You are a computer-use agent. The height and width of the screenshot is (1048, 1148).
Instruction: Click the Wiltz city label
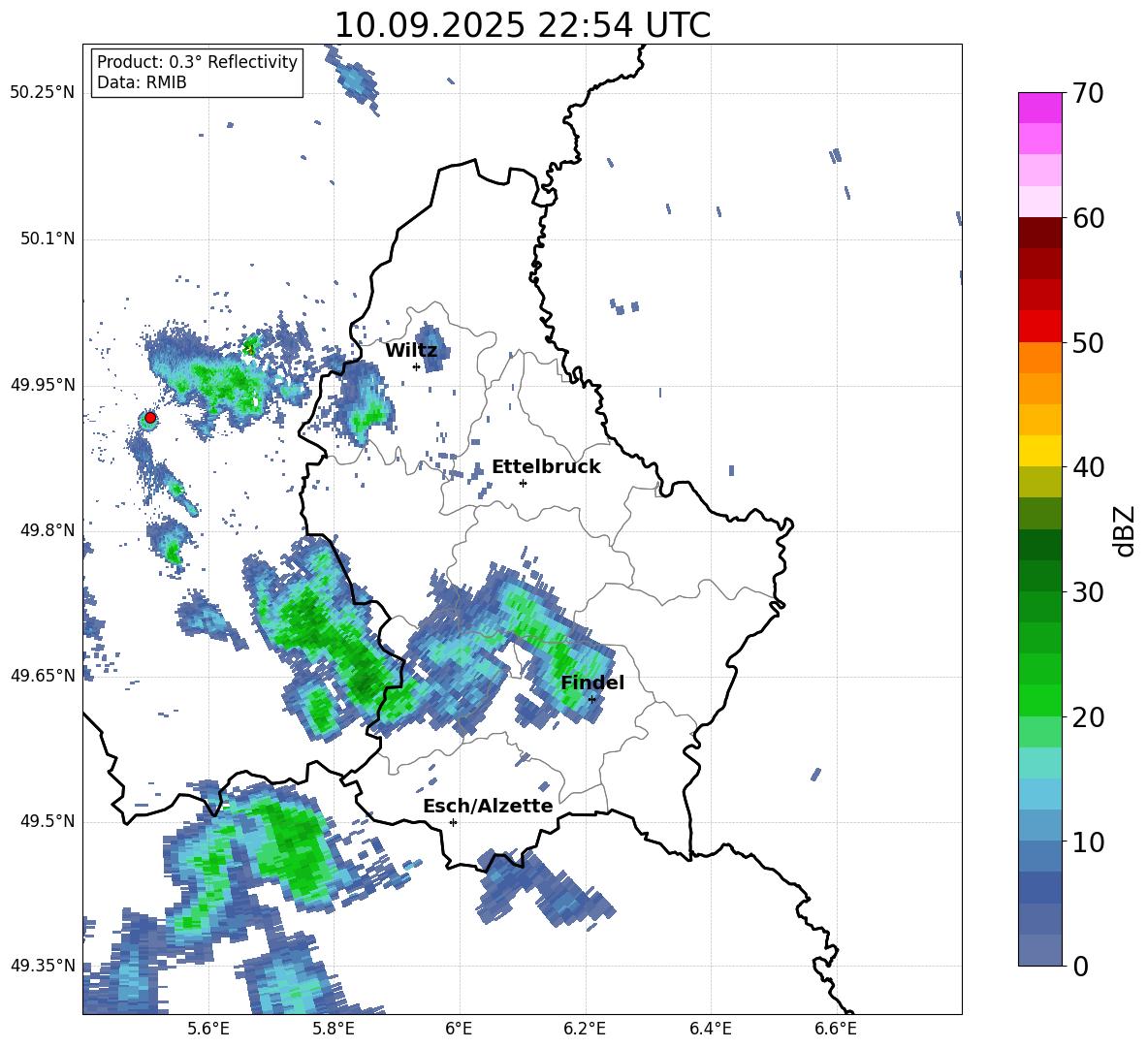pos(411,351)
